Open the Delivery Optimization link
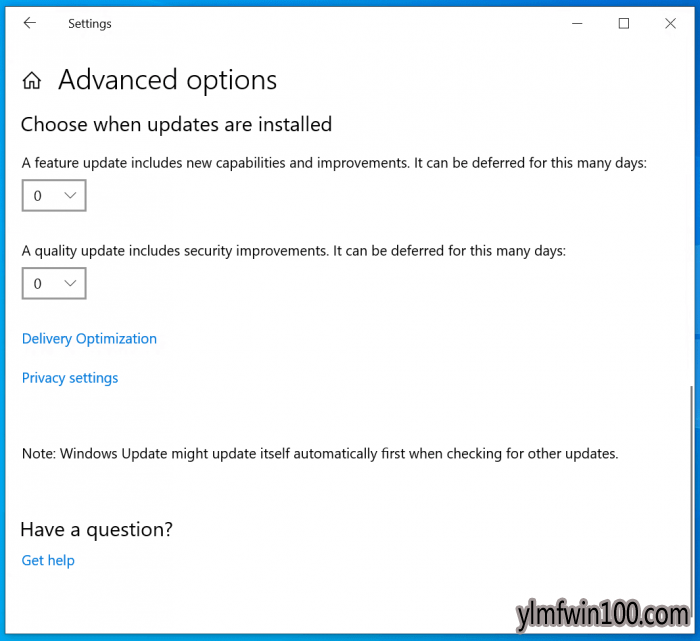 click(x=89, y=339)
